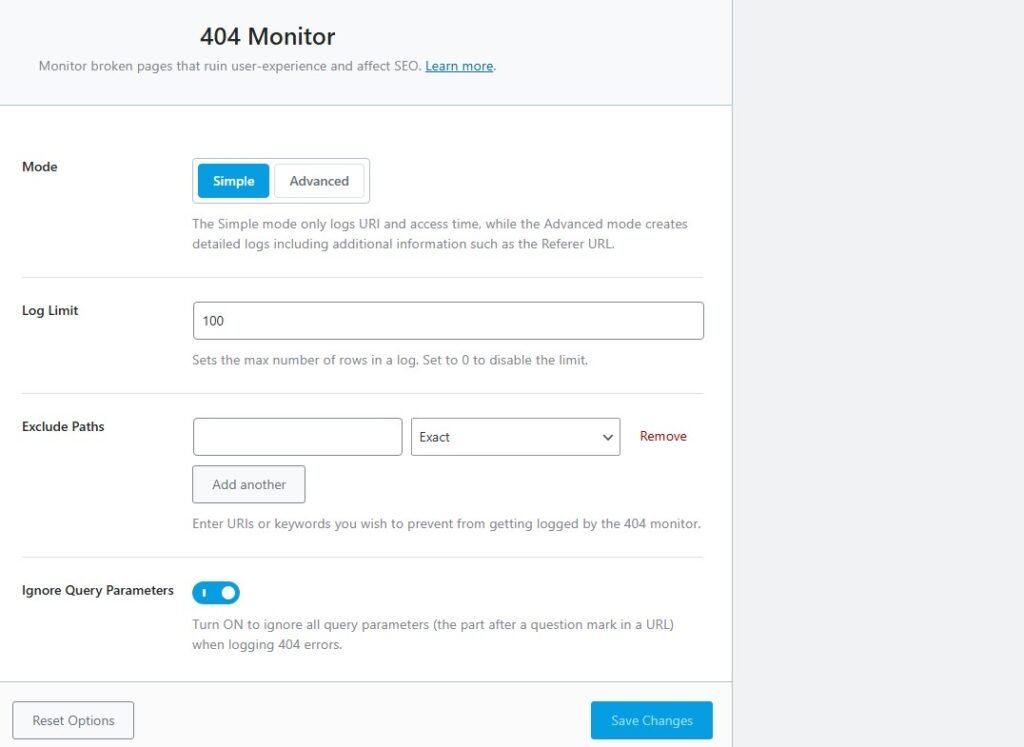Click the Ignore Query Parameters label
Viewport: 1024px width, 747px height.
(x=98, y=591)
